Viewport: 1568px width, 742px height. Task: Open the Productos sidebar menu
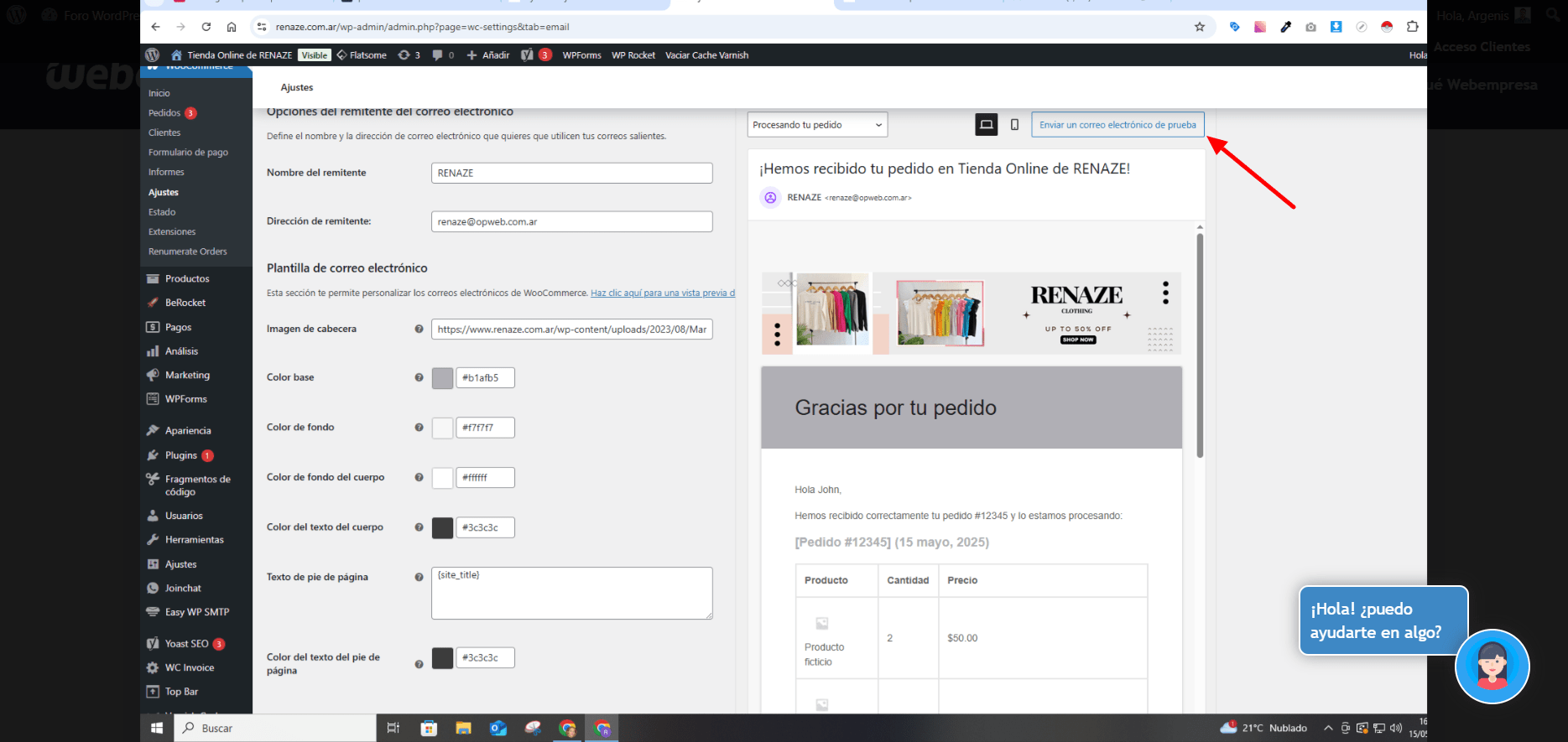187,279
